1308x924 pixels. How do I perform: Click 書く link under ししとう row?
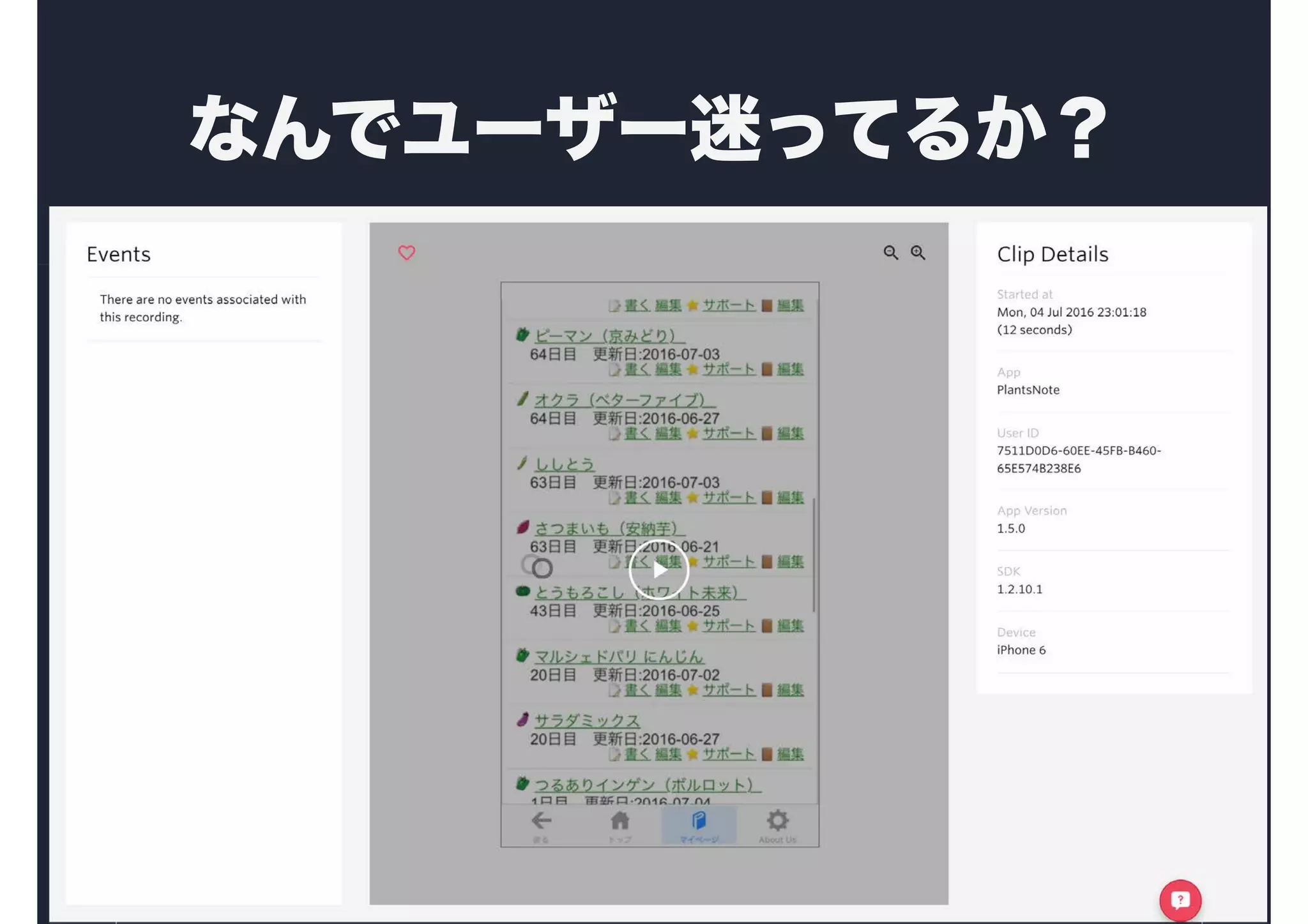click(637, 497)
